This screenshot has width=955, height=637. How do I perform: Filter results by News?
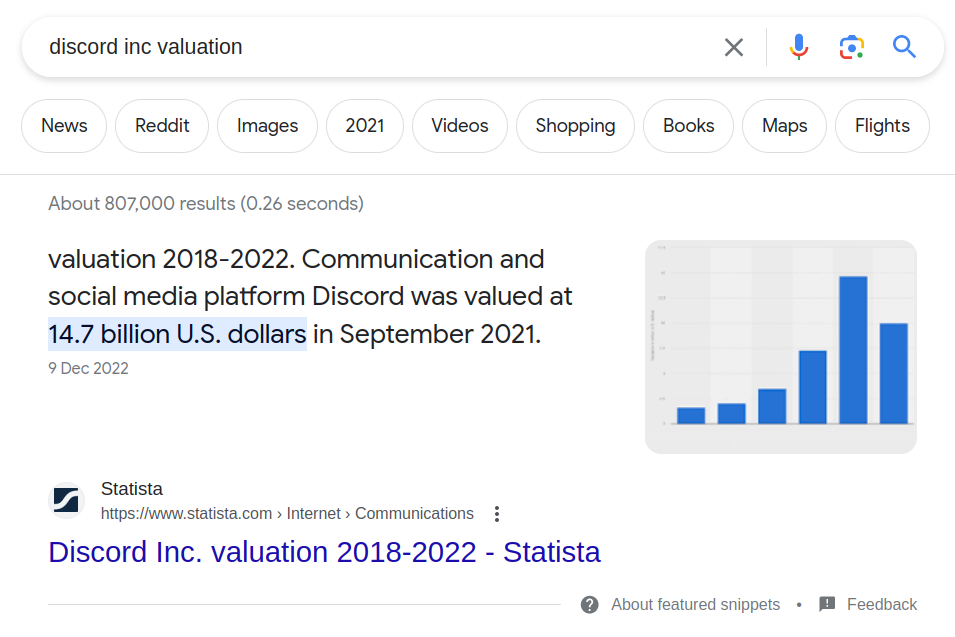click(64, 126)
